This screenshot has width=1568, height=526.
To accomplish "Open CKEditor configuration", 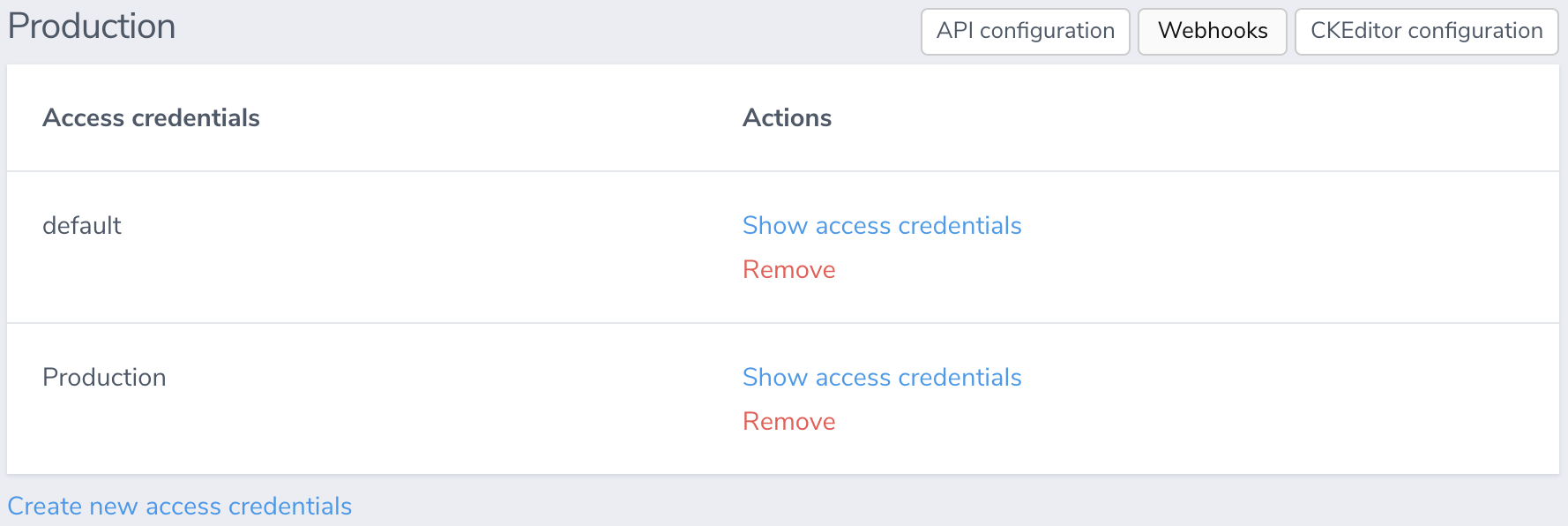I will [1426, 32].
